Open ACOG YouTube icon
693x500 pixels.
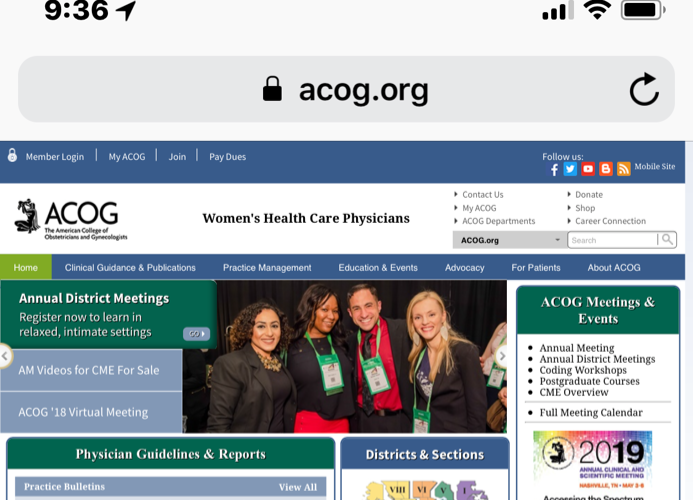point(588,169)
